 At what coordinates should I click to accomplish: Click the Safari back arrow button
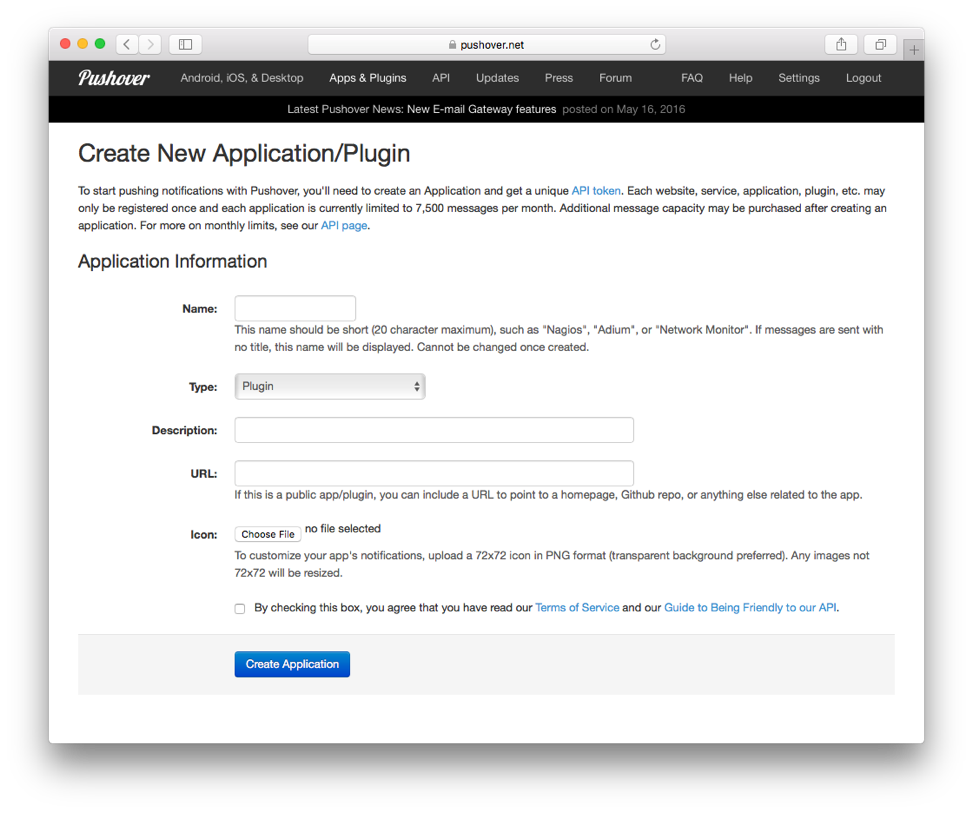[x=127, y=44]
